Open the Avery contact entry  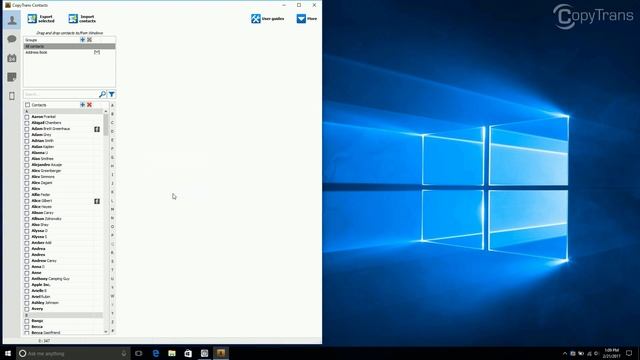37,309
